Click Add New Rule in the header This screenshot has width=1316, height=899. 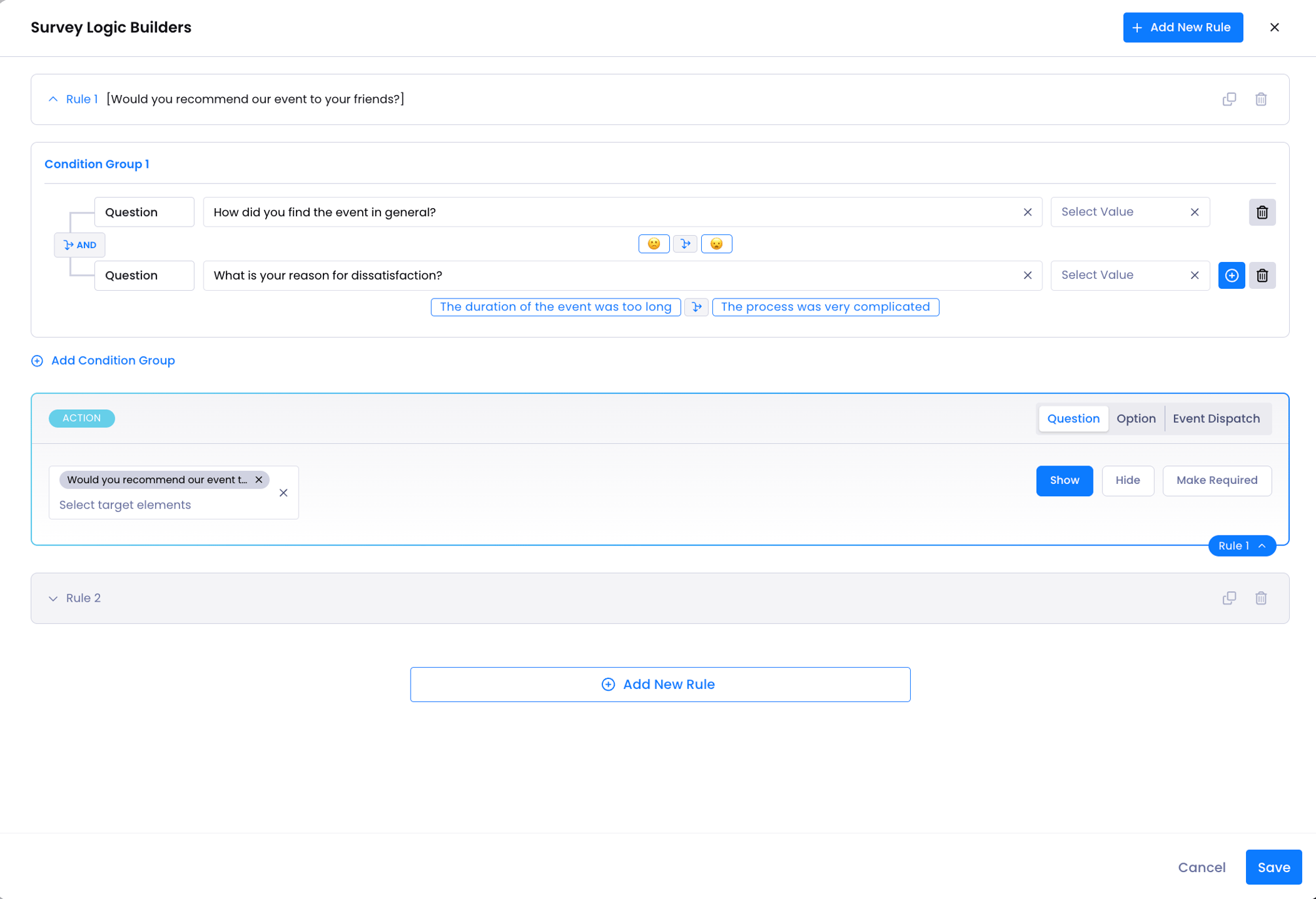(x=1182, y=28)
